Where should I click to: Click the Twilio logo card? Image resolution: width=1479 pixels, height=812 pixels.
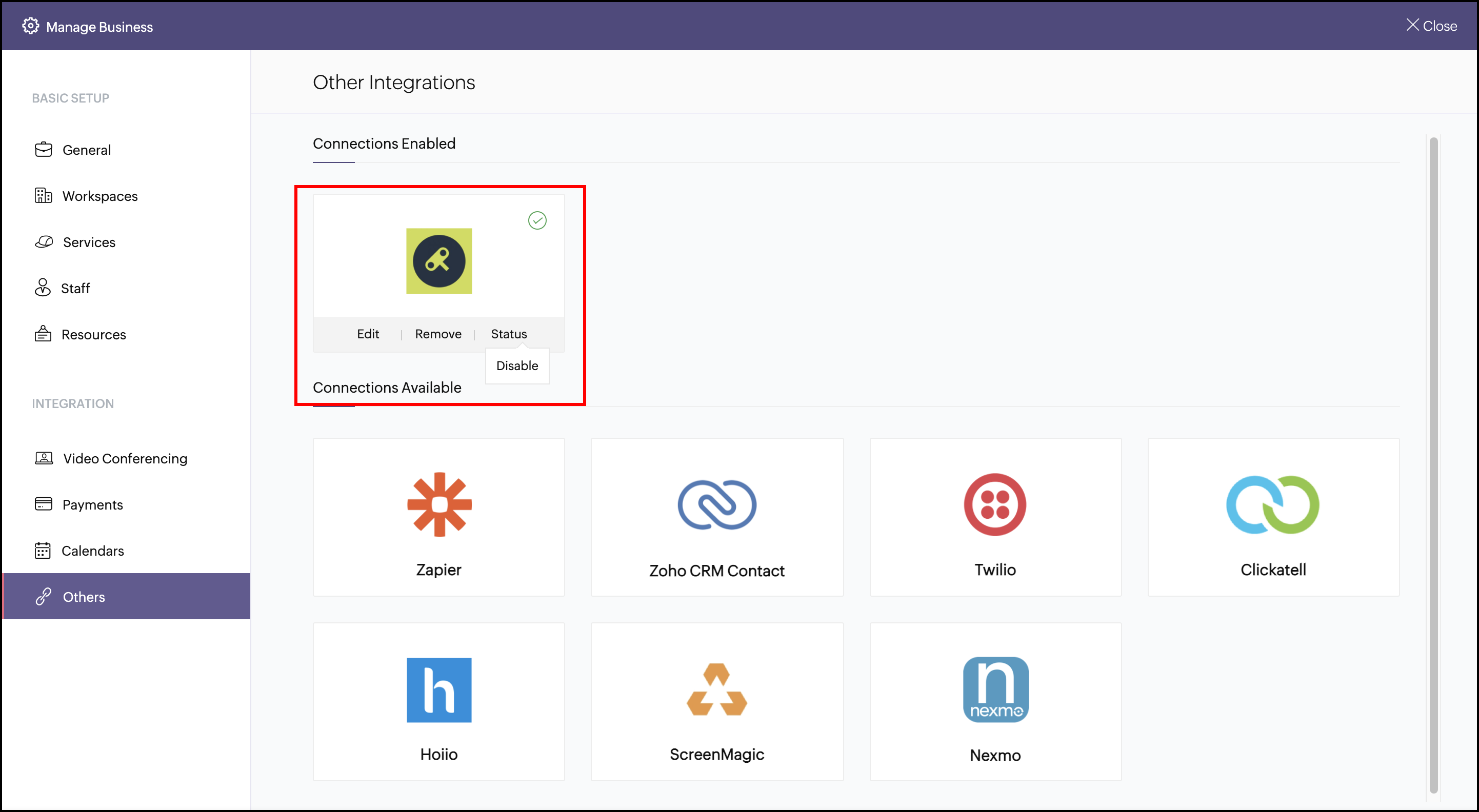(x=994, y=504)
